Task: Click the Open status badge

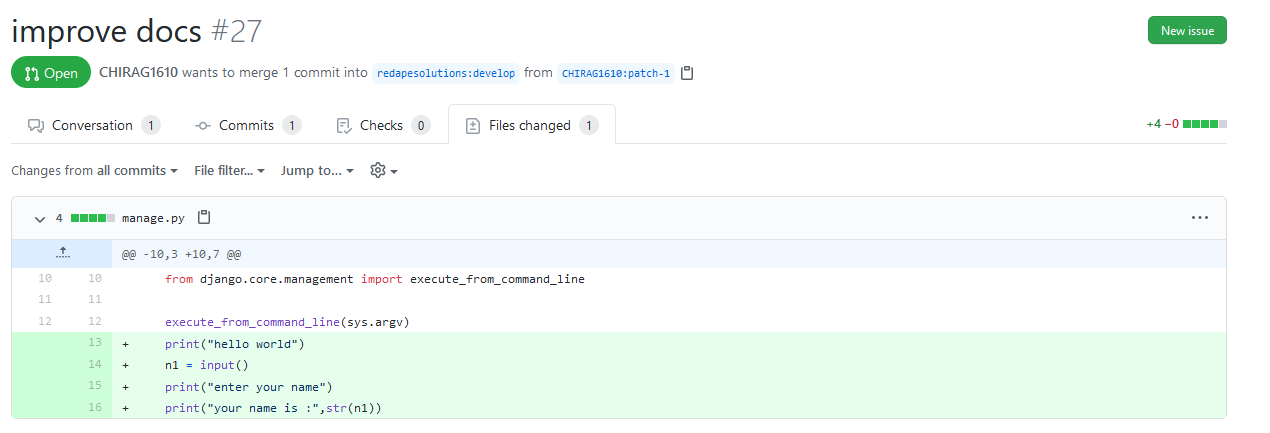Action: point(51,73)
